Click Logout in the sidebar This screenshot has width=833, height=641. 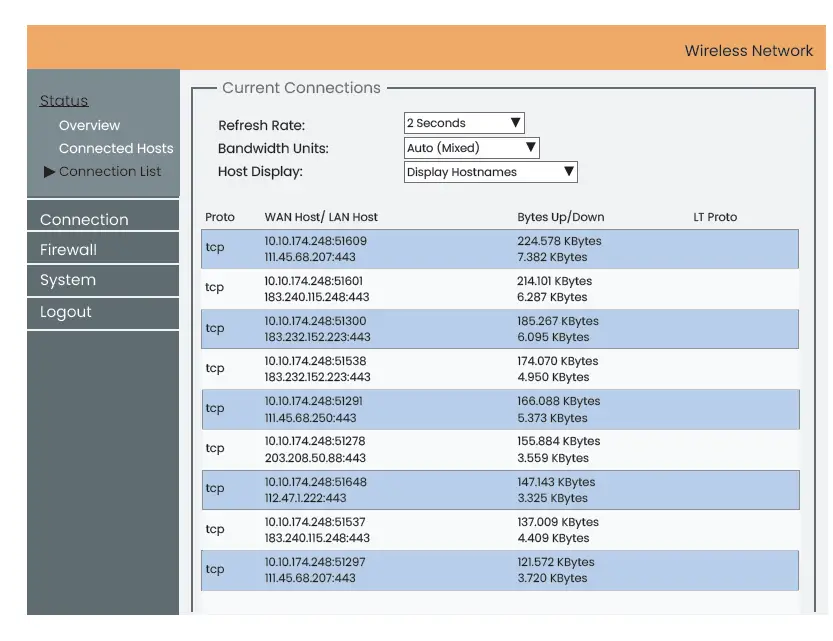click(66, 312)
